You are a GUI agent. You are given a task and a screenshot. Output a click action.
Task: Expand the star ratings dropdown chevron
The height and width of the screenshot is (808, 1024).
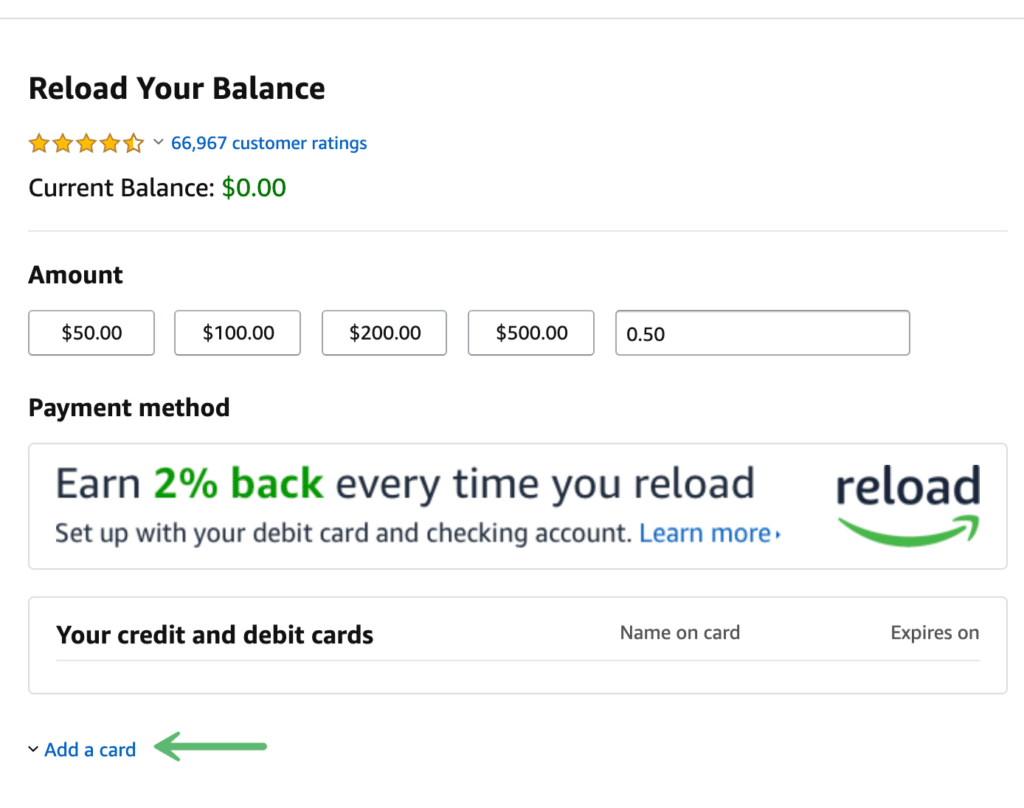click(158, 142)
